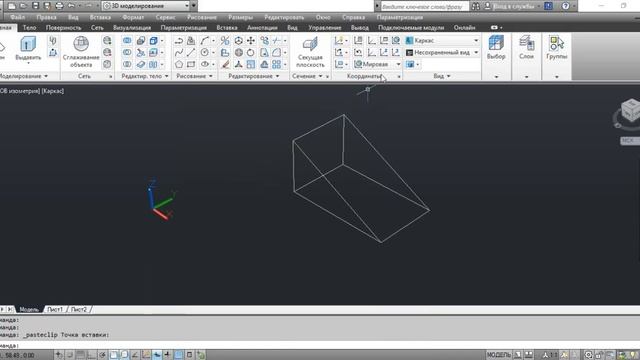Viewport: 640px width, 360px height.
Task: Switch to the Онлайн ribbon tab
Action: click(x=464, y=27)
